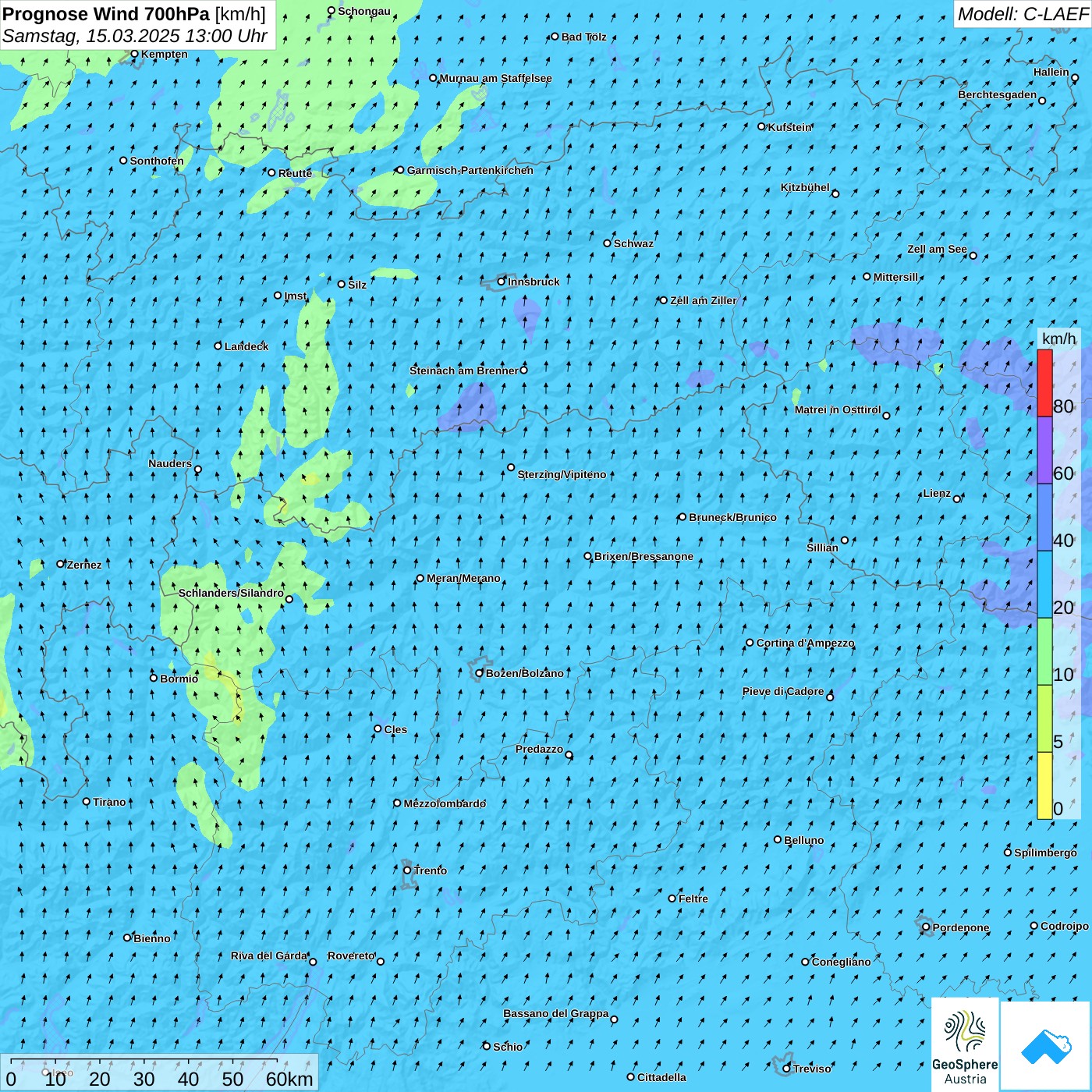Select the Bormio label
1092x1092 pixels.
[179, 679]
